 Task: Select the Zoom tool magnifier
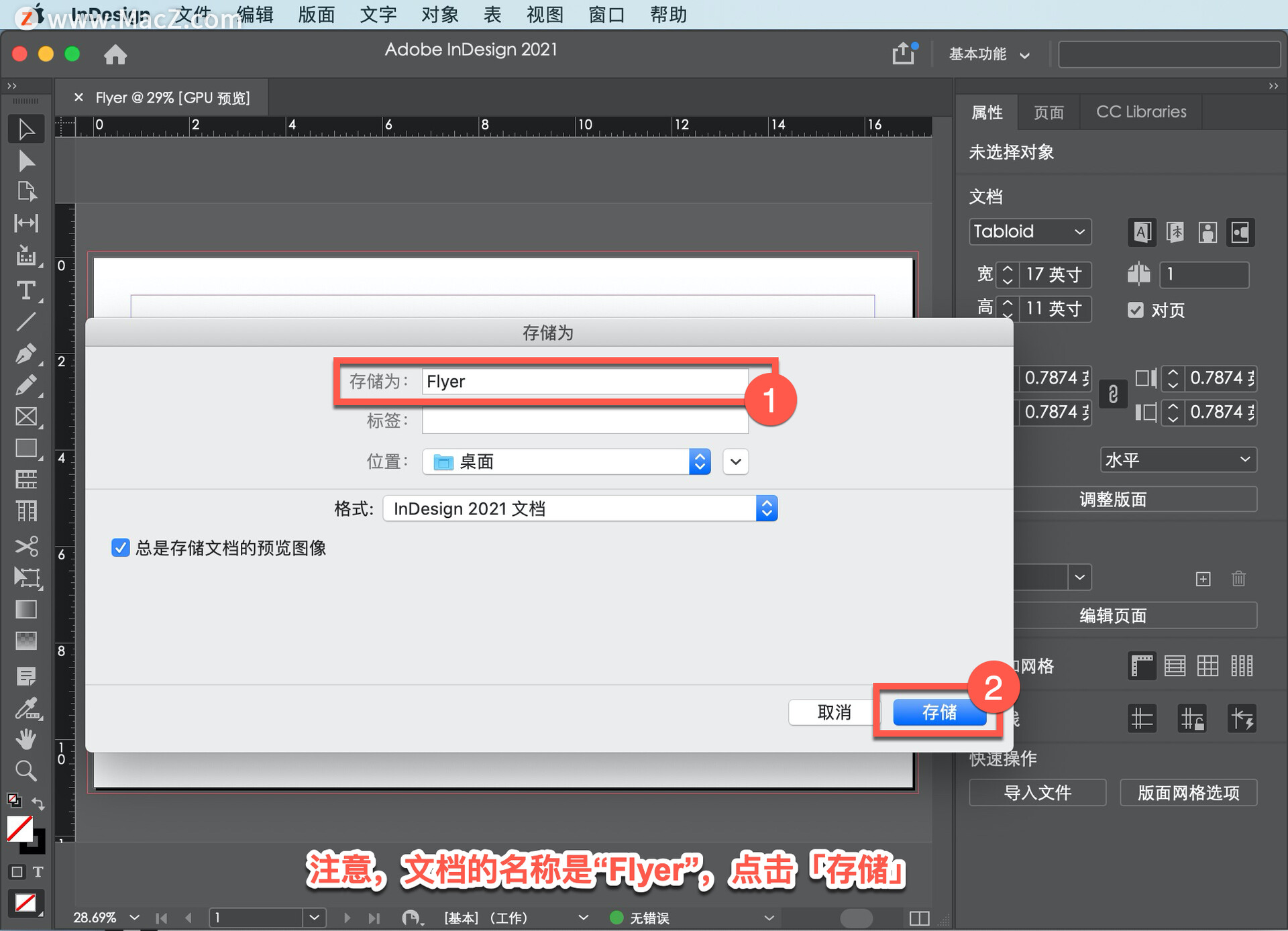25,771
